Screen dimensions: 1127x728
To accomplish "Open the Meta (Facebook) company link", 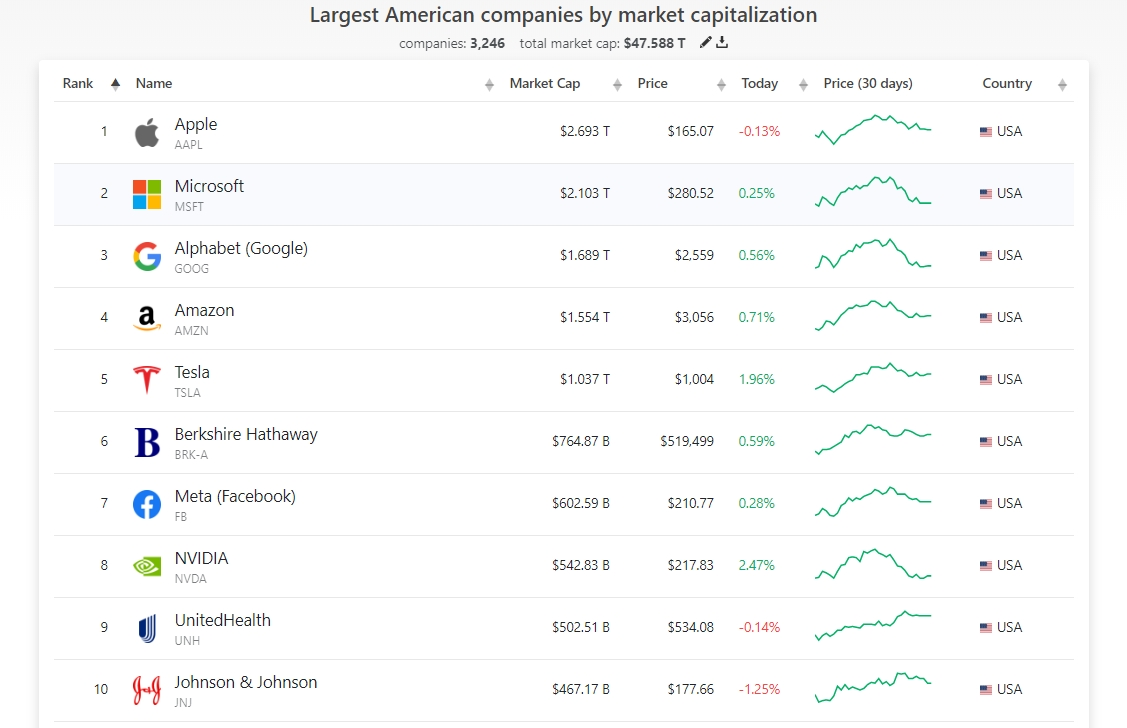I will [235, 496].
